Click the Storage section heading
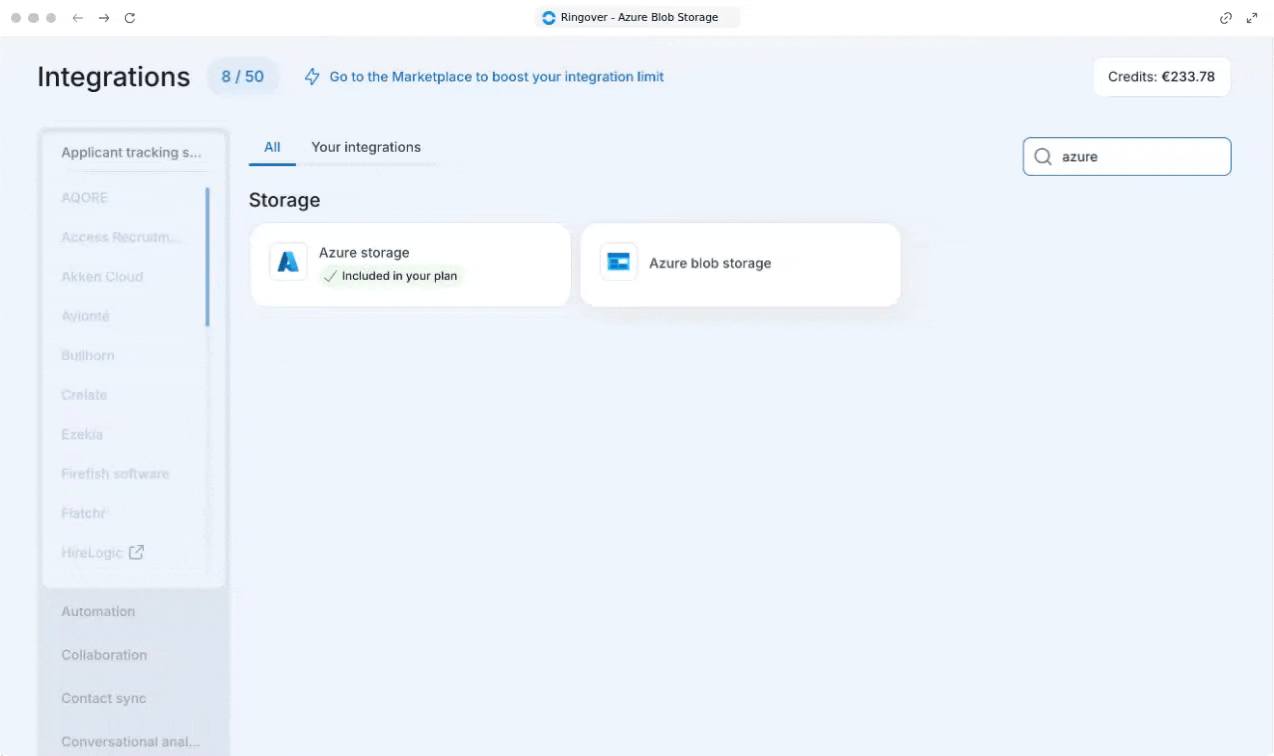1274x756 pixels. click(x=285, y=200)
